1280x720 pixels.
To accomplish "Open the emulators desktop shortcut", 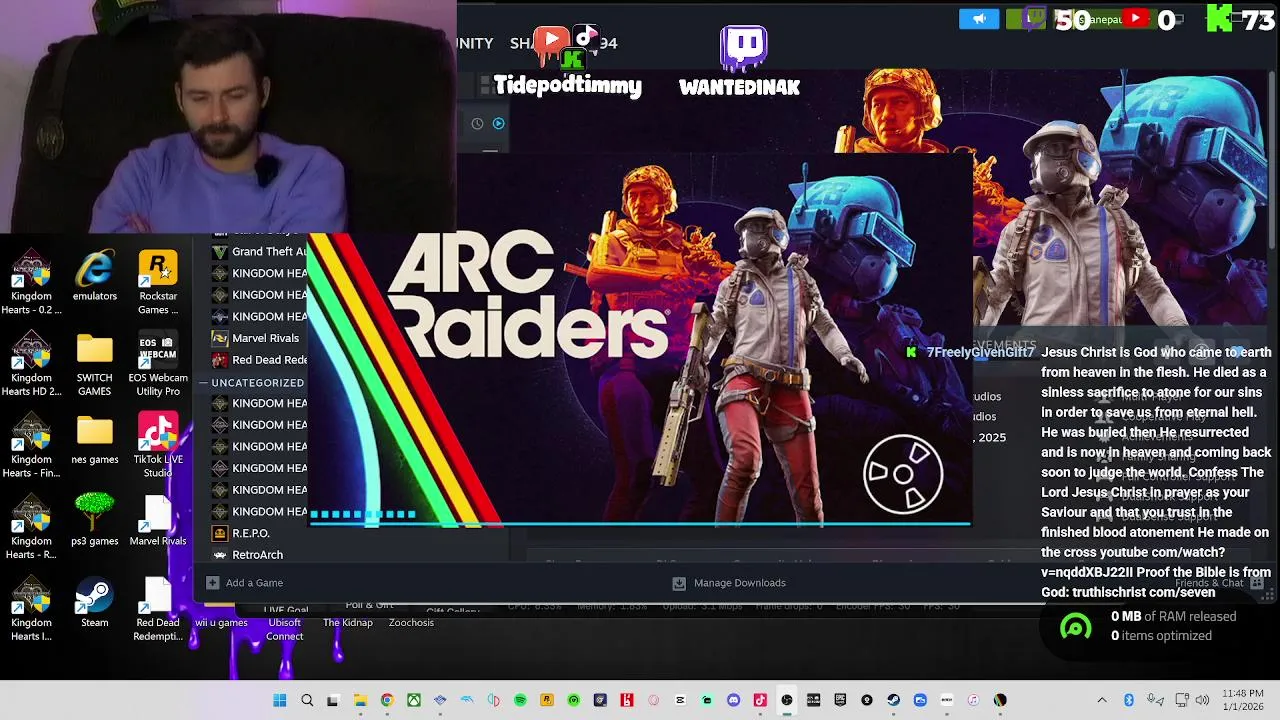I will [x=95, y=277].
